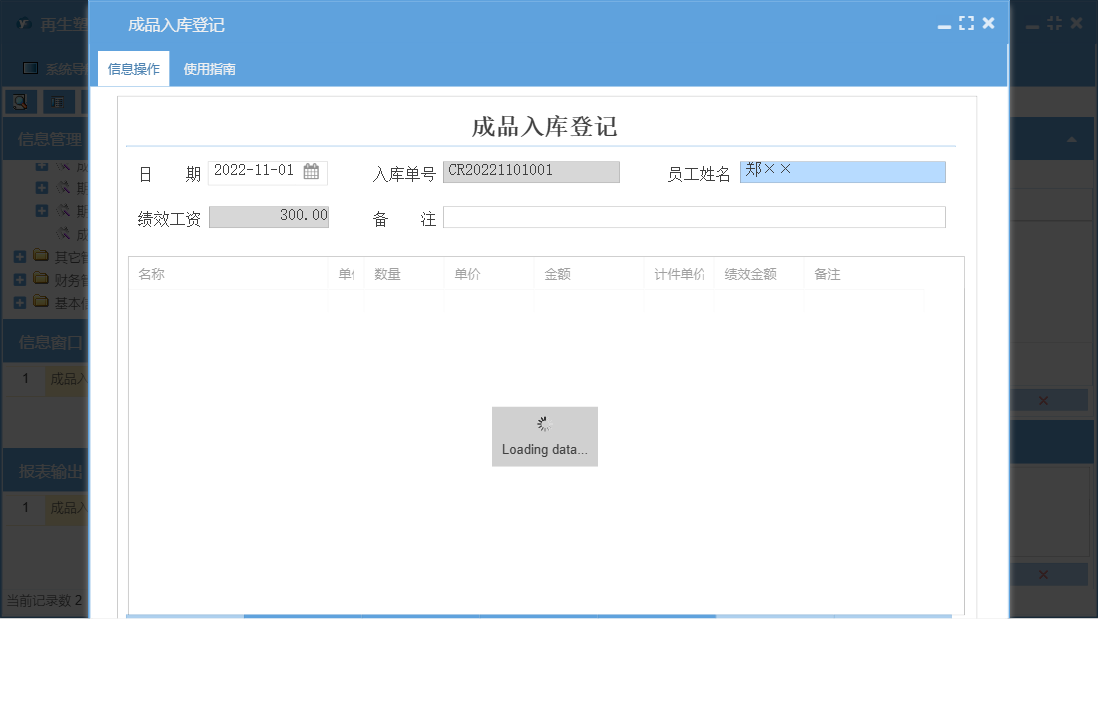Click the second toolbar icon next to the magnifier
1098x715 pixels.
click(56, 101)
